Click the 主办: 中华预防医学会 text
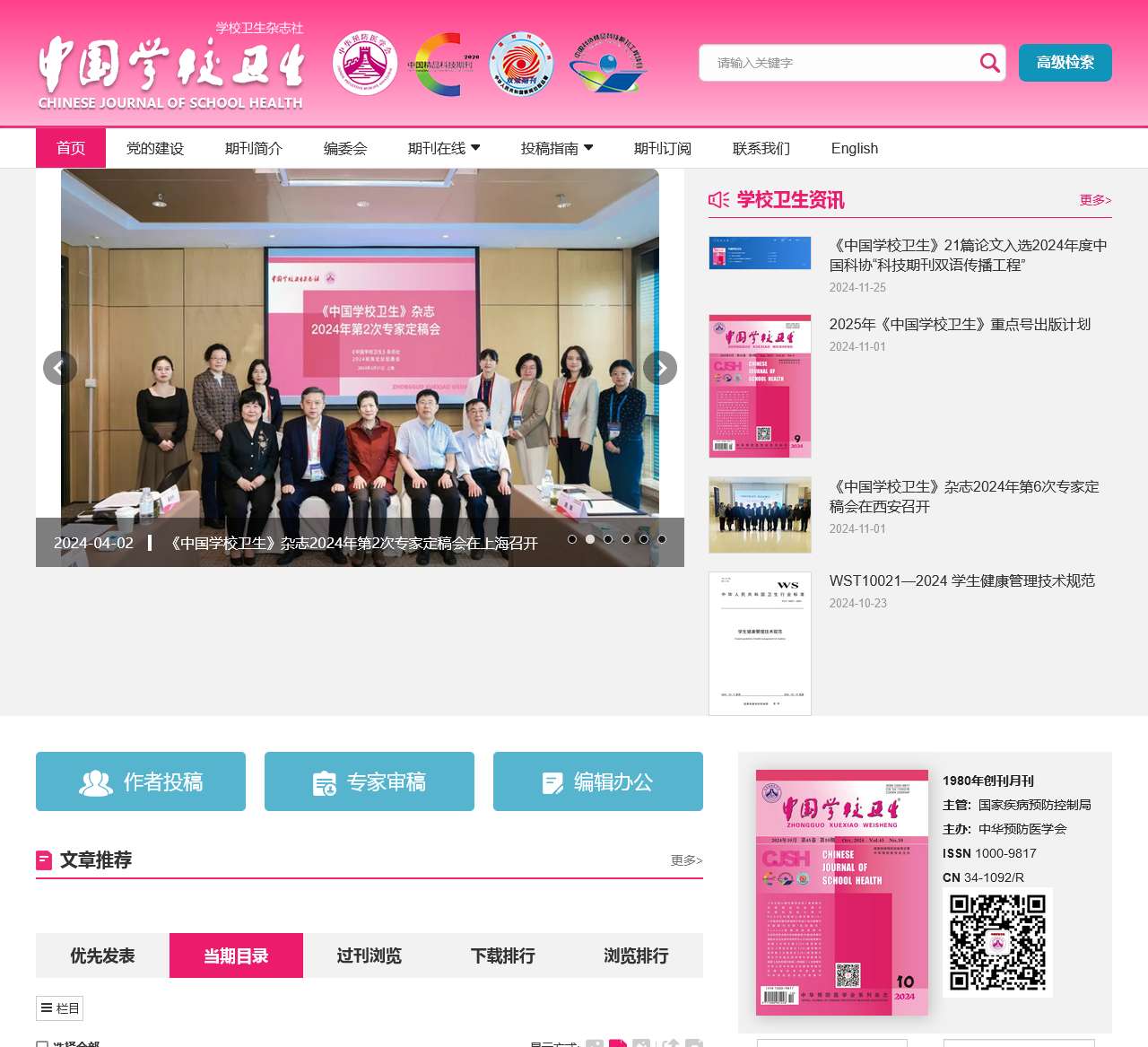Image resolution: width=1148 pixels, height=1047 pixels. [1004, 829]
